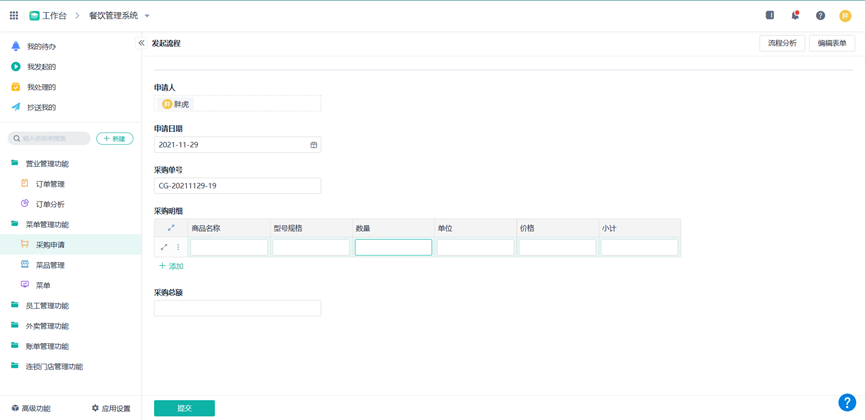
Task: Click the expand icon in 采购明细 table row
Action: (x=164, y=247)
